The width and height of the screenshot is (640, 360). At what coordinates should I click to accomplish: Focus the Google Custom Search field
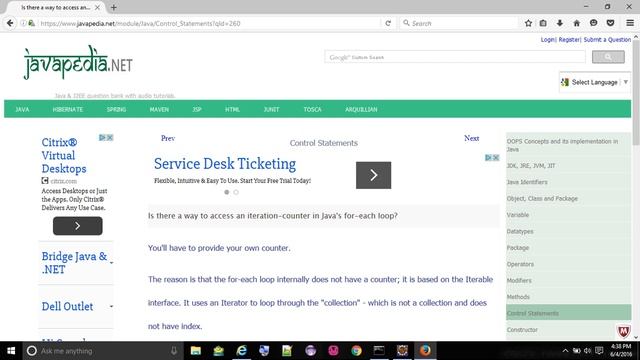click(x=455, y=57)
